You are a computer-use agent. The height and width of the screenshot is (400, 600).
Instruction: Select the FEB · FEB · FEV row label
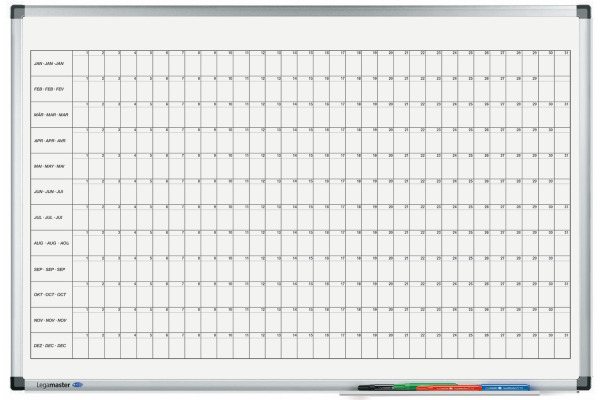click(x=49, y=89)
